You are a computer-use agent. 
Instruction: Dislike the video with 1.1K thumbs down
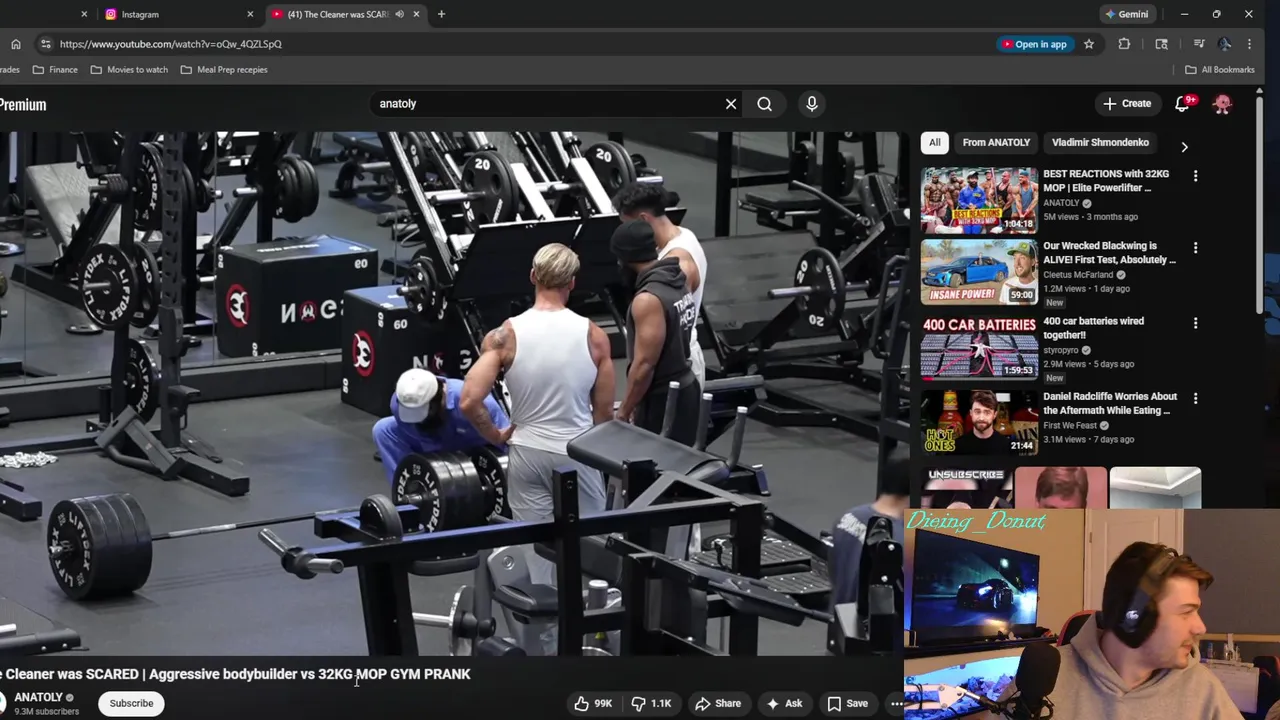coord(651,704)
